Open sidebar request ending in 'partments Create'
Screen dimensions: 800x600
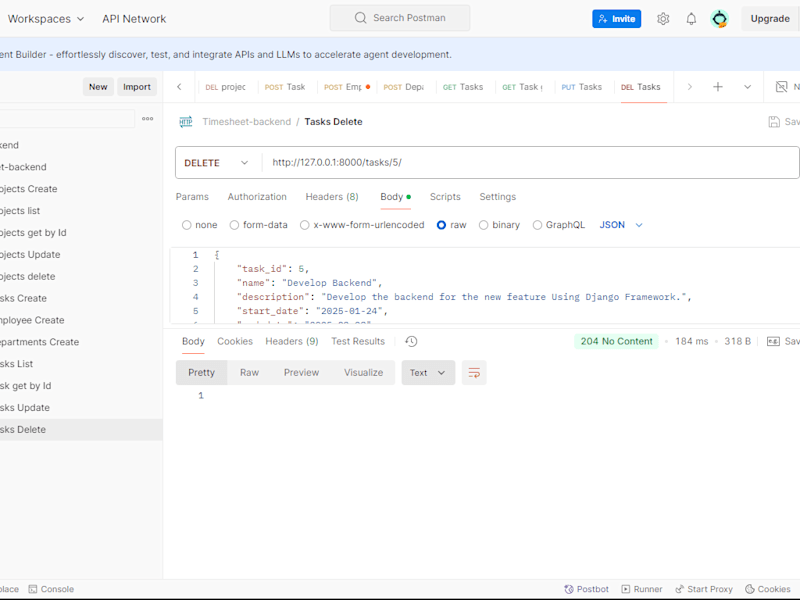[x=81, y=342]
